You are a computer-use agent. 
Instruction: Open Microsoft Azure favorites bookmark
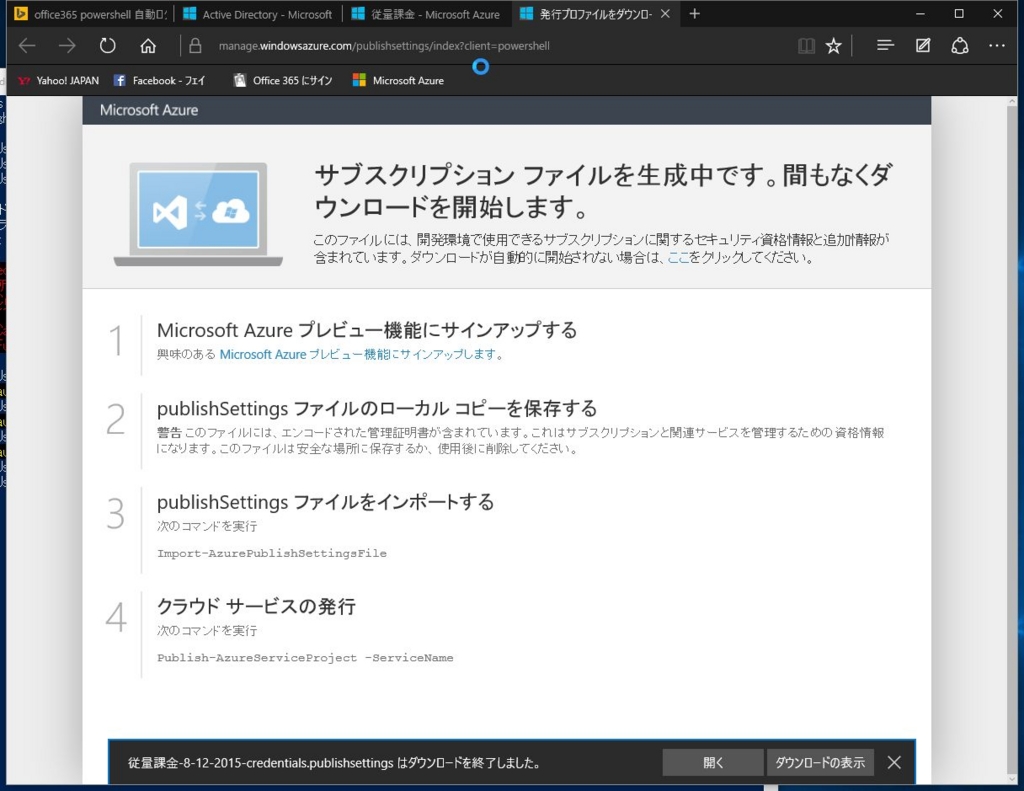398,80
